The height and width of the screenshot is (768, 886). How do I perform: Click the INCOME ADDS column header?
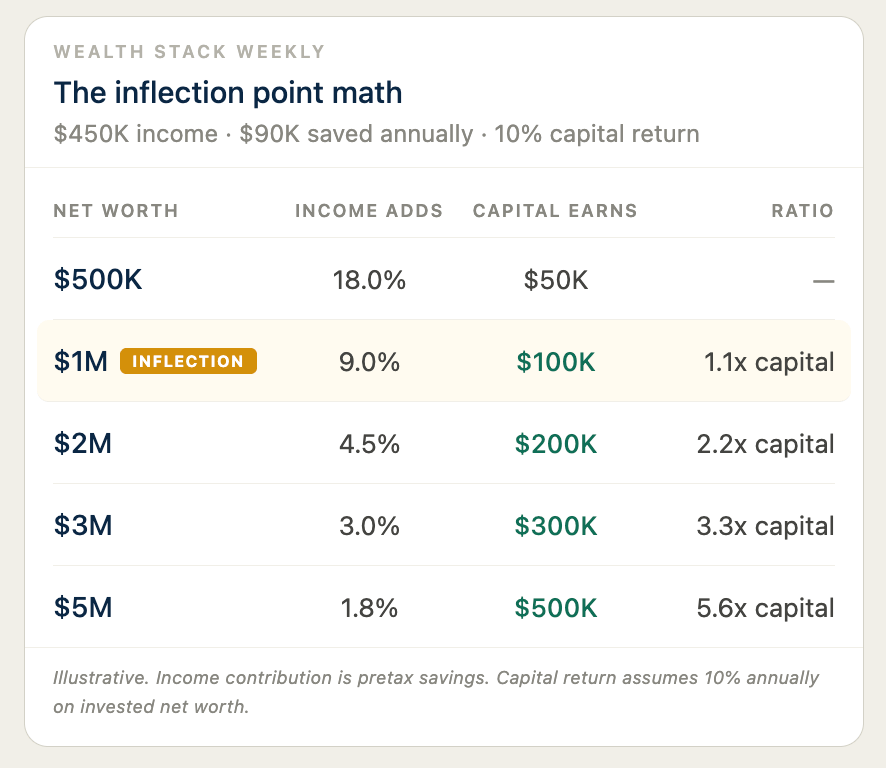(x=369, y=211)
